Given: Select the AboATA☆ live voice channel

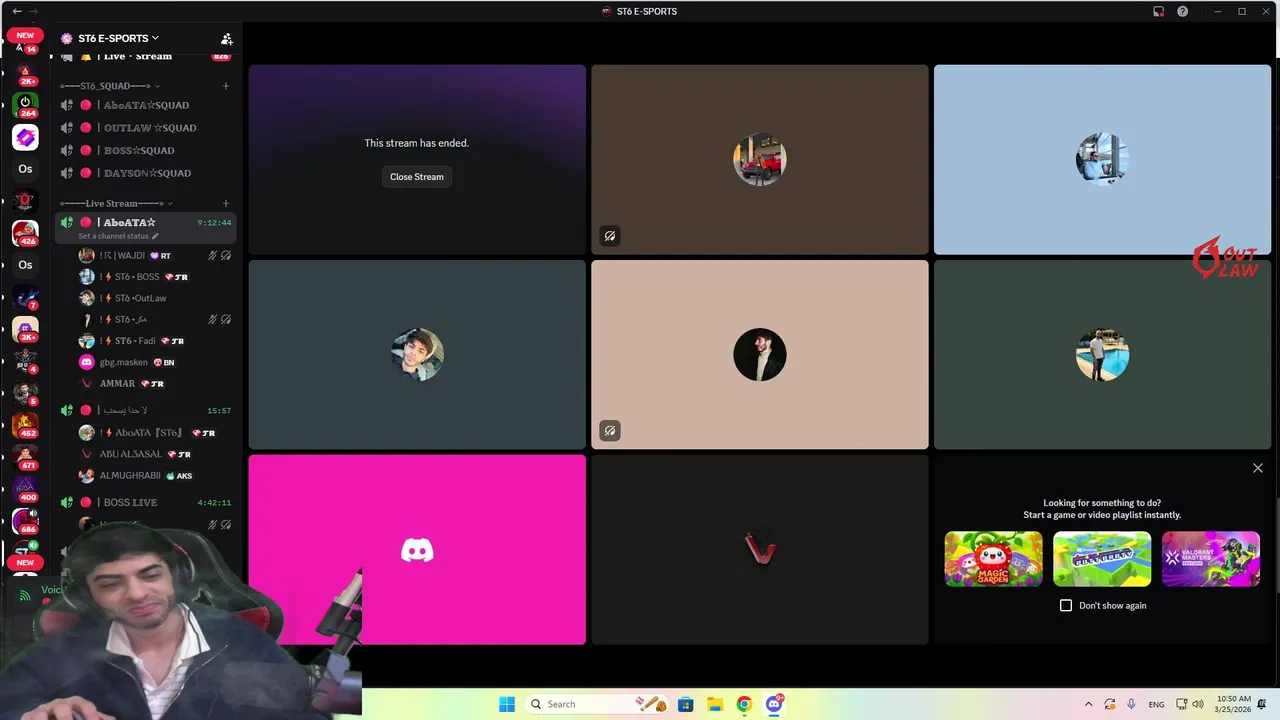Looking at the screenshot, I should [x=146, y=223].
